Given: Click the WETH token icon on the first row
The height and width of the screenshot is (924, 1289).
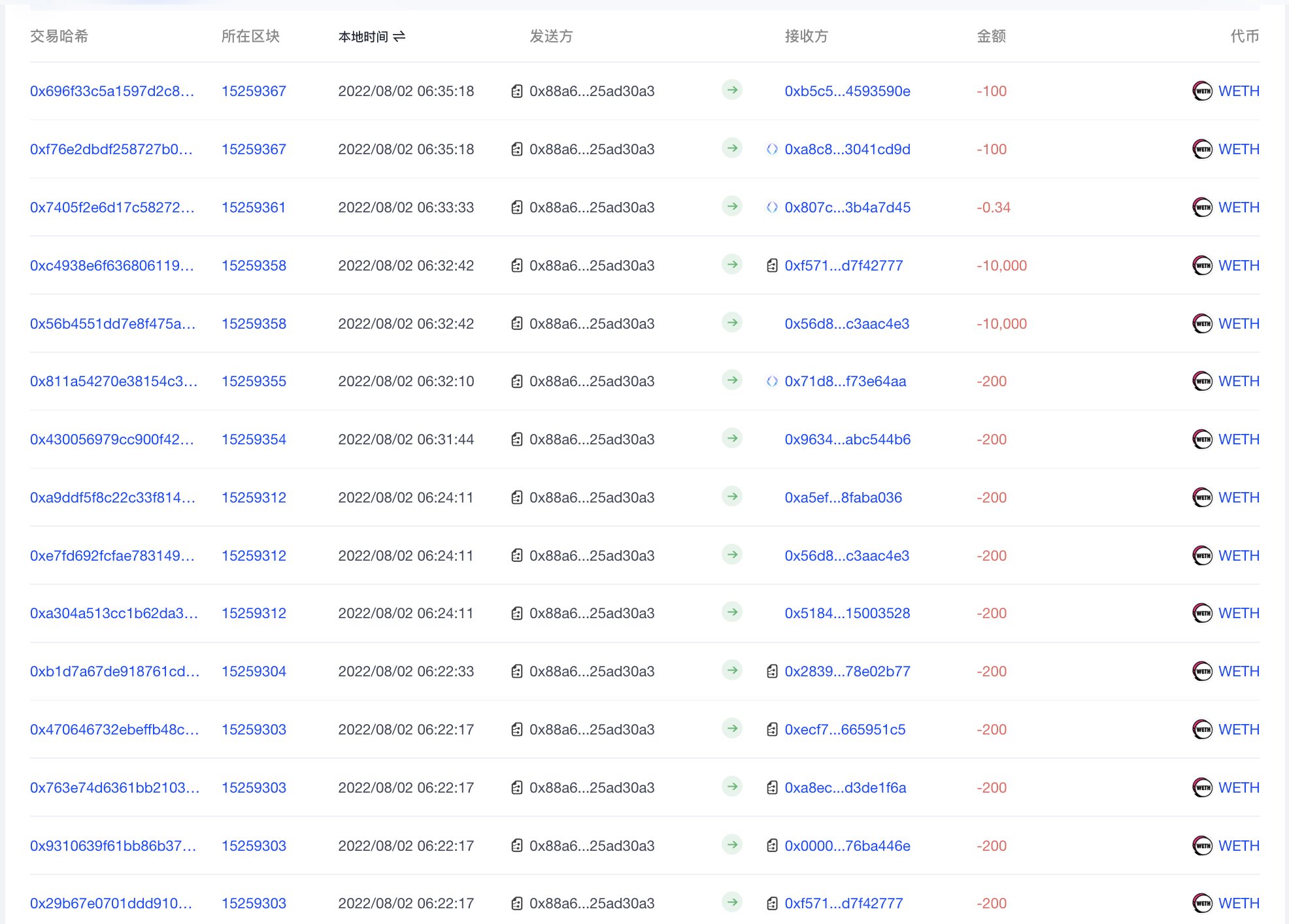Looking at the screenshot, I should click(x=1202, y=91).
